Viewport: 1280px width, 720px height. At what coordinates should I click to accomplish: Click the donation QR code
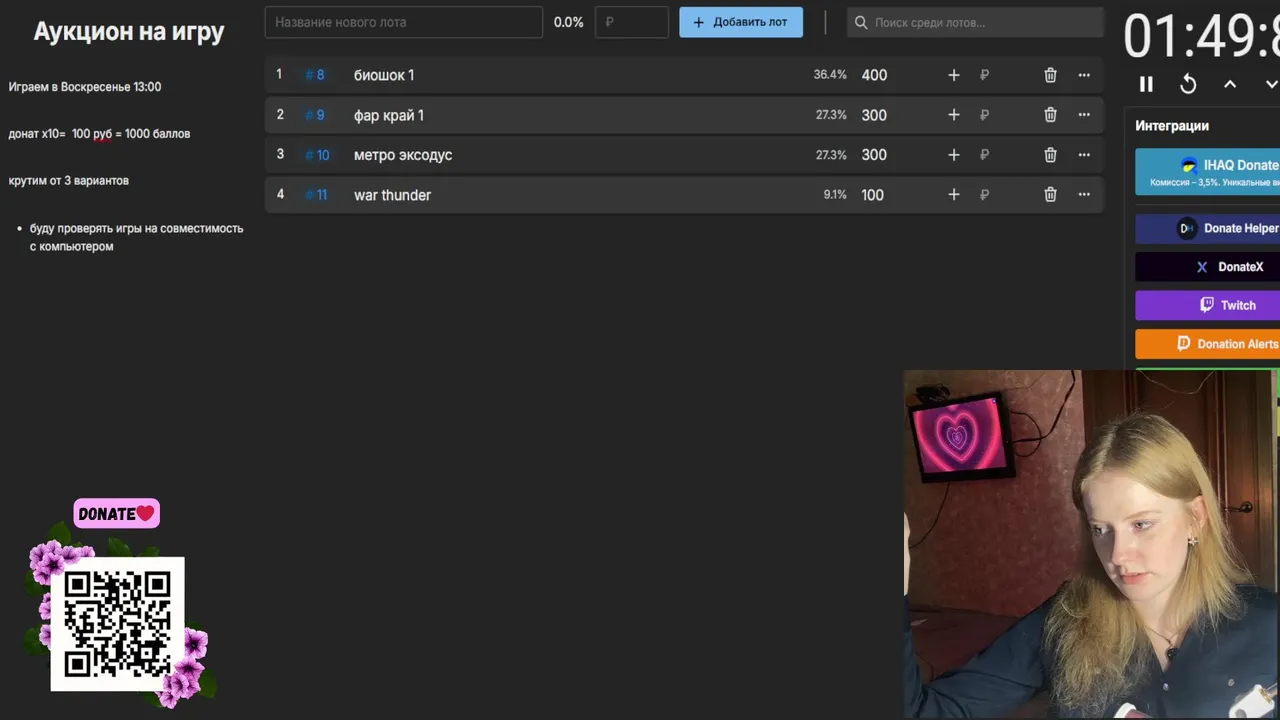[x=117, y=623]
